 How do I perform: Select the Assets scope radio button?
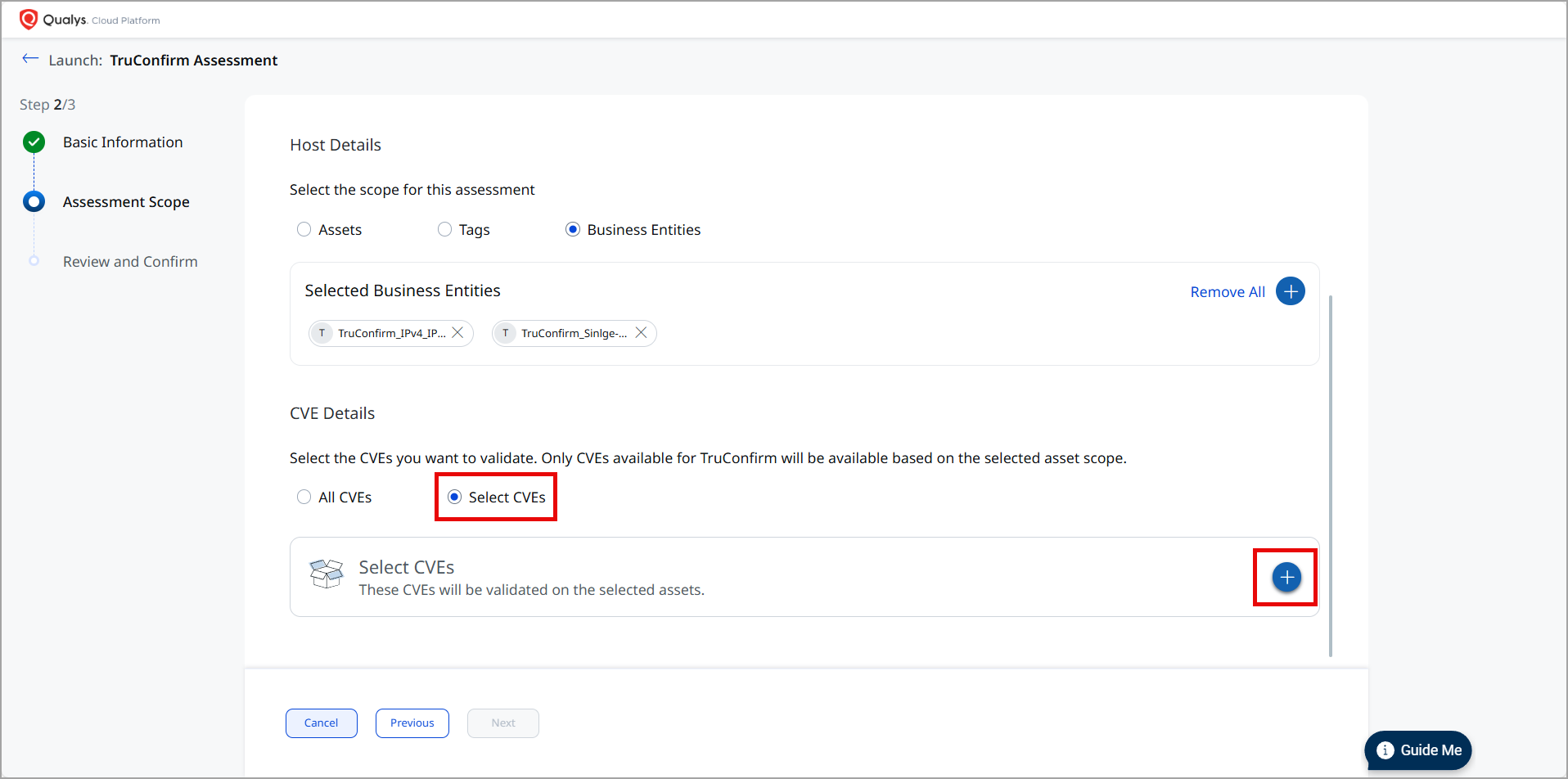pyautogui.click(x=304, y=230)
